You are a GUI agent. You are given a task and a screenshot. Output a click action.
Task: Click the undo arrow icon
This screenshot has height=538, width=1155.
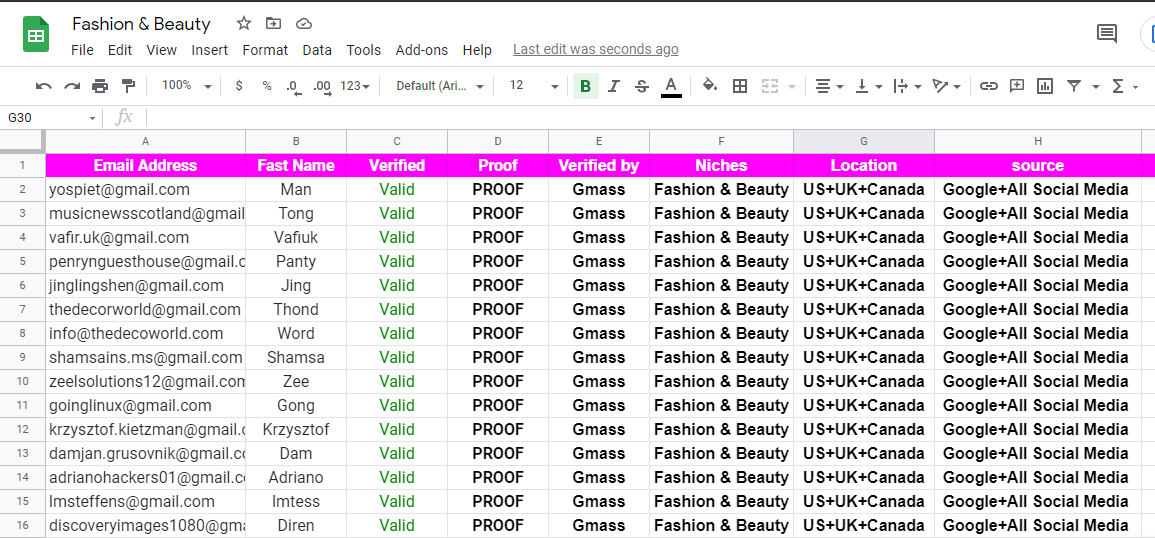click(x=44, y=86)
